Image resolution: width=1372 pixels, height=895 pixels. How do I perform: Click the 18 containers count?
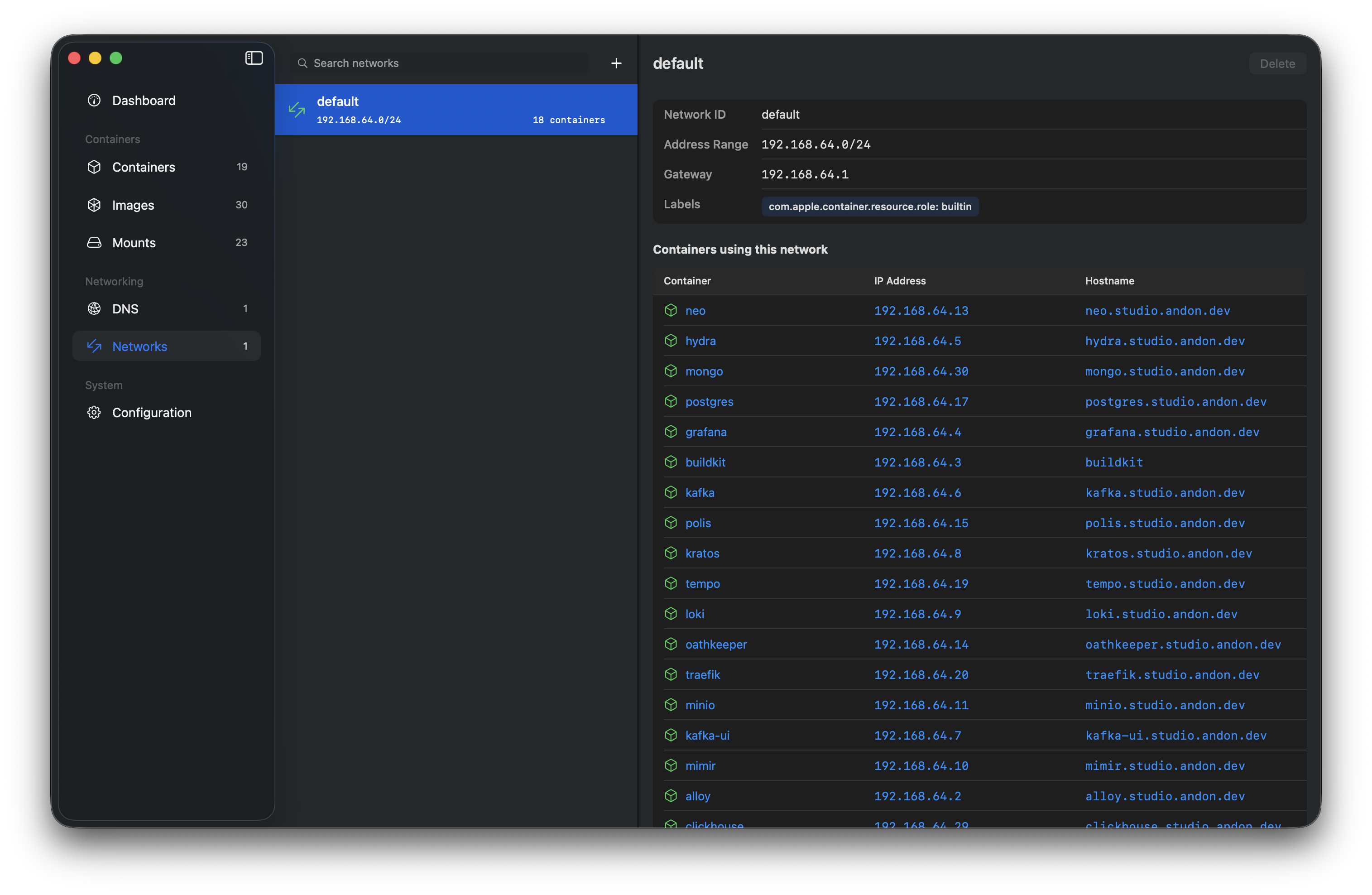pos(568,120)
